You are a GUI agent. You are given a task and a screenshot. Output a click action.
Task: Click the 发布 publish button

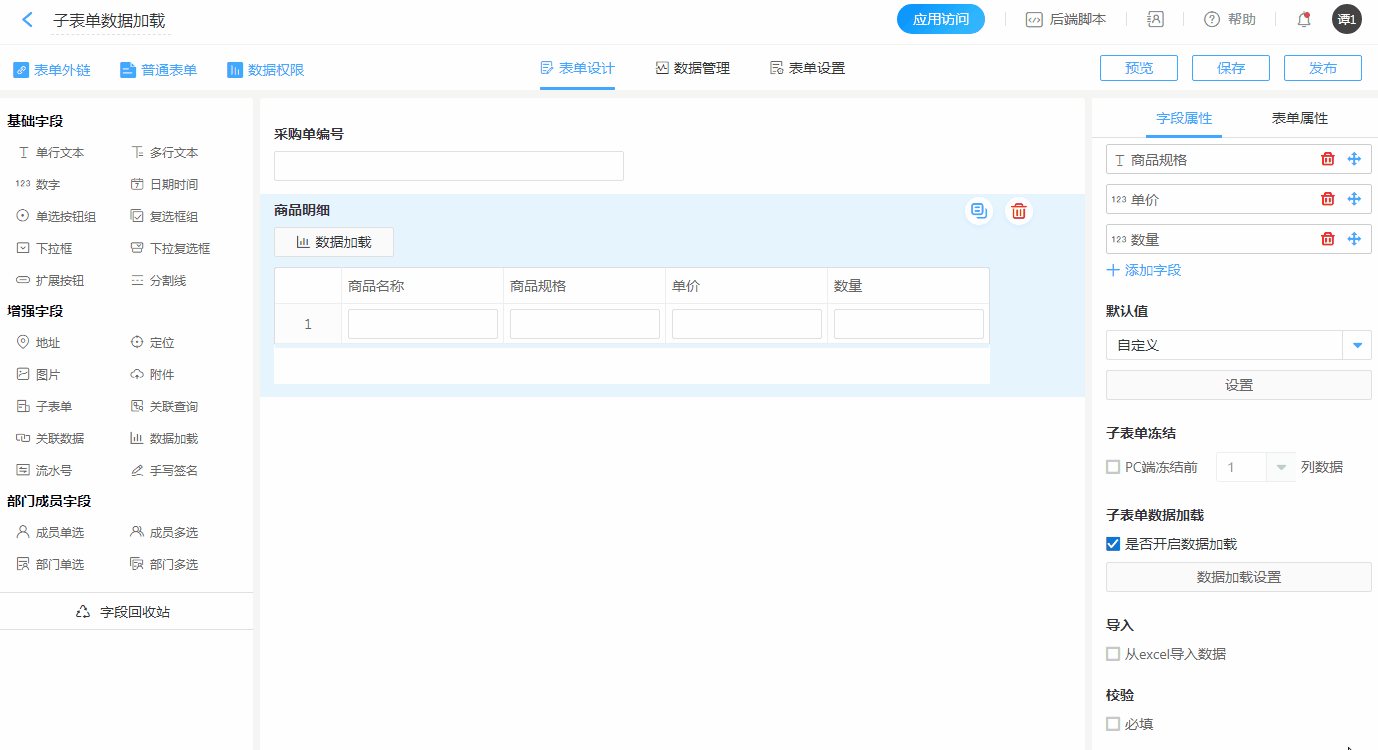[1322, 68]
